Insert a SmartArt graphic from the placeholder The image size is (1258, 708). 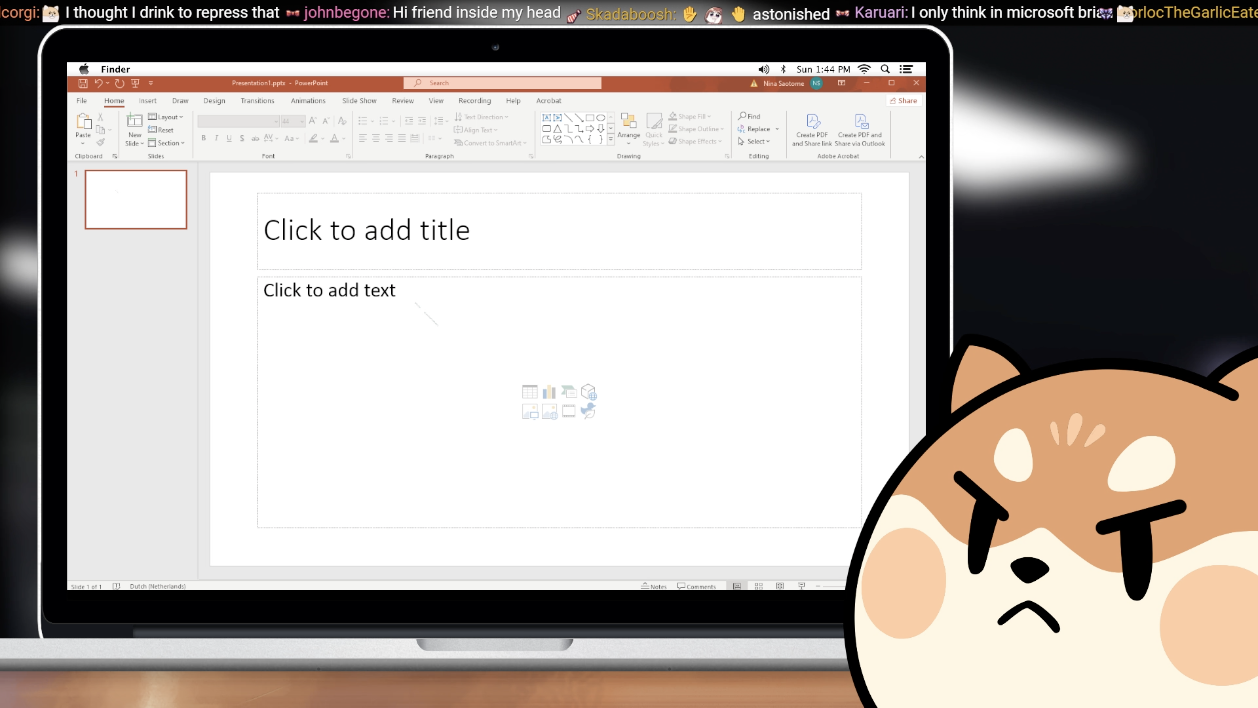569,393
